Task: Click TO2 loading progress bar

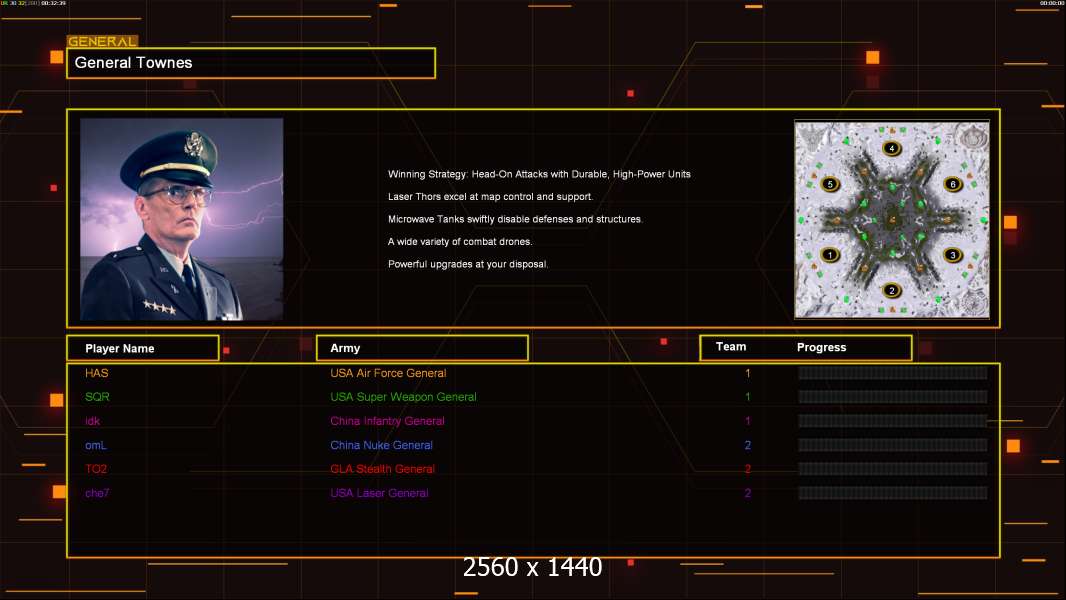Action: 893,469
